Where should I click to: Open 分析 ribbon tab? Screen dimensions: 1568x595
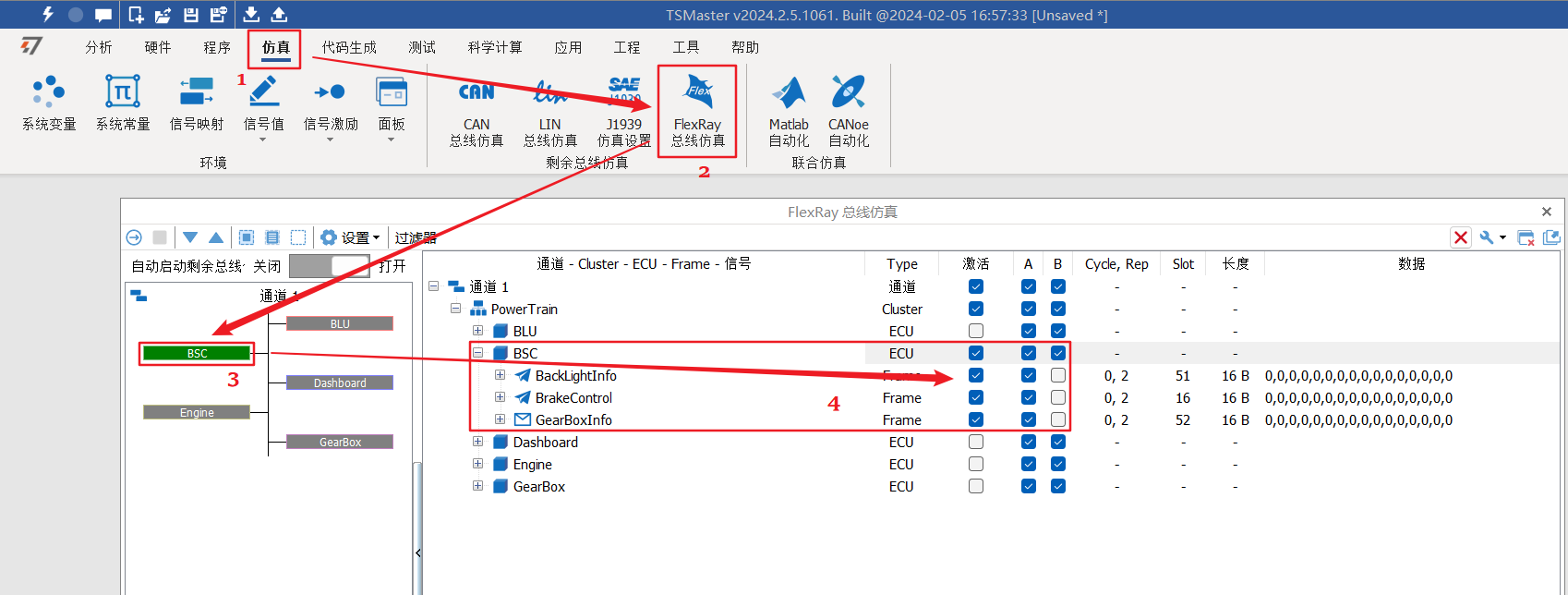pyautogui.click(x=99, y=47)
